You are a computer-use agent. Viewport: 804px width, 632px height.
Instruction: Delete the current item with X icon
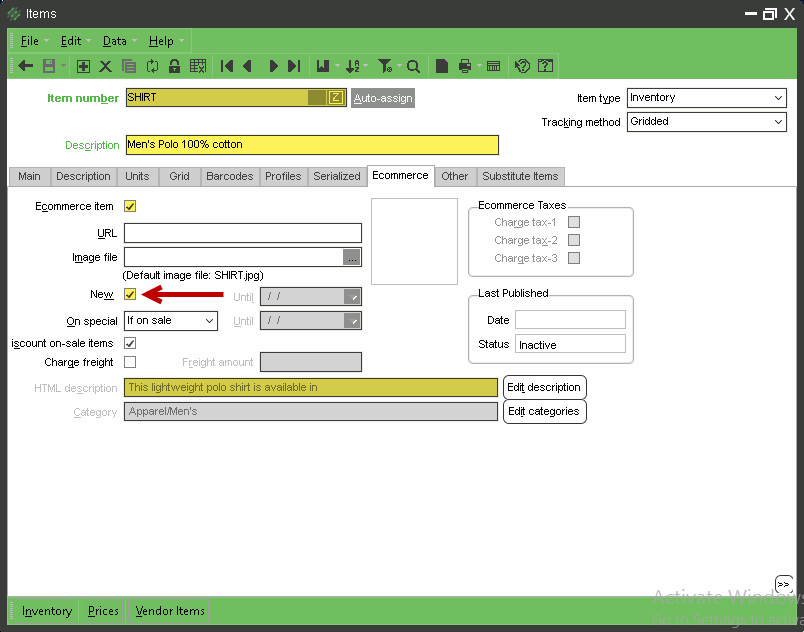pyautogui.click(x=106, y=66)
